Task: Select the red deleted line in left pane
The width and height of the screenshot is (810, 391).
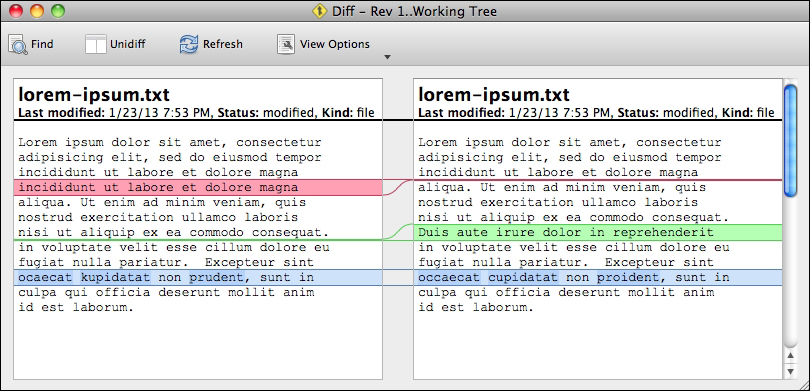Action: pos(198,187)
